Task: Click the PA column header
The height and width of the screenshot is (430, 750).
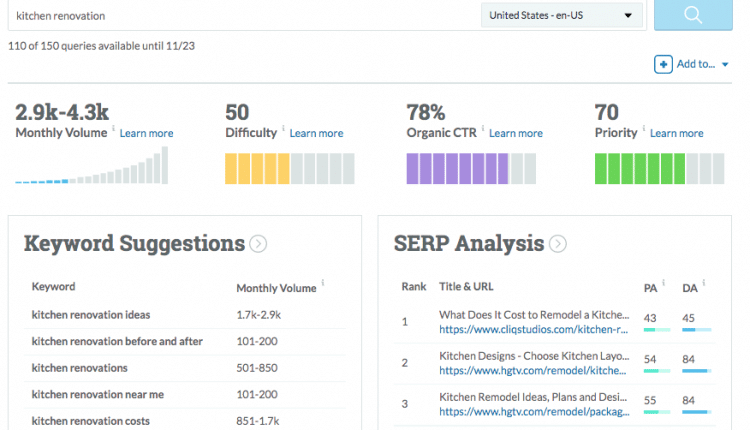Action: (650, 288)
